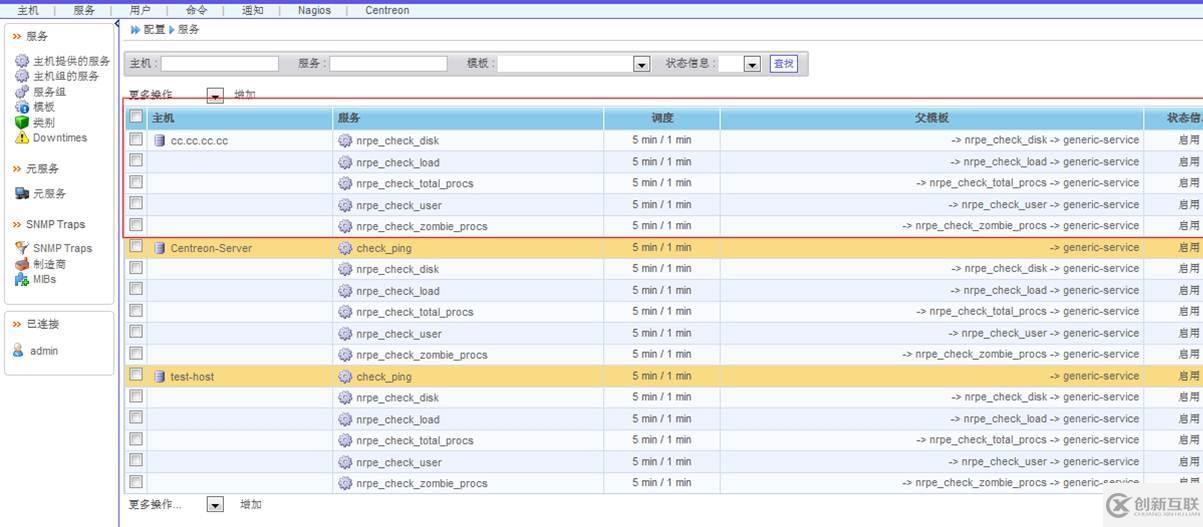Click gear icon of test-host check_ping
Image resolution: width=1203 pixels, height=527 pixels.
[345, 377]
